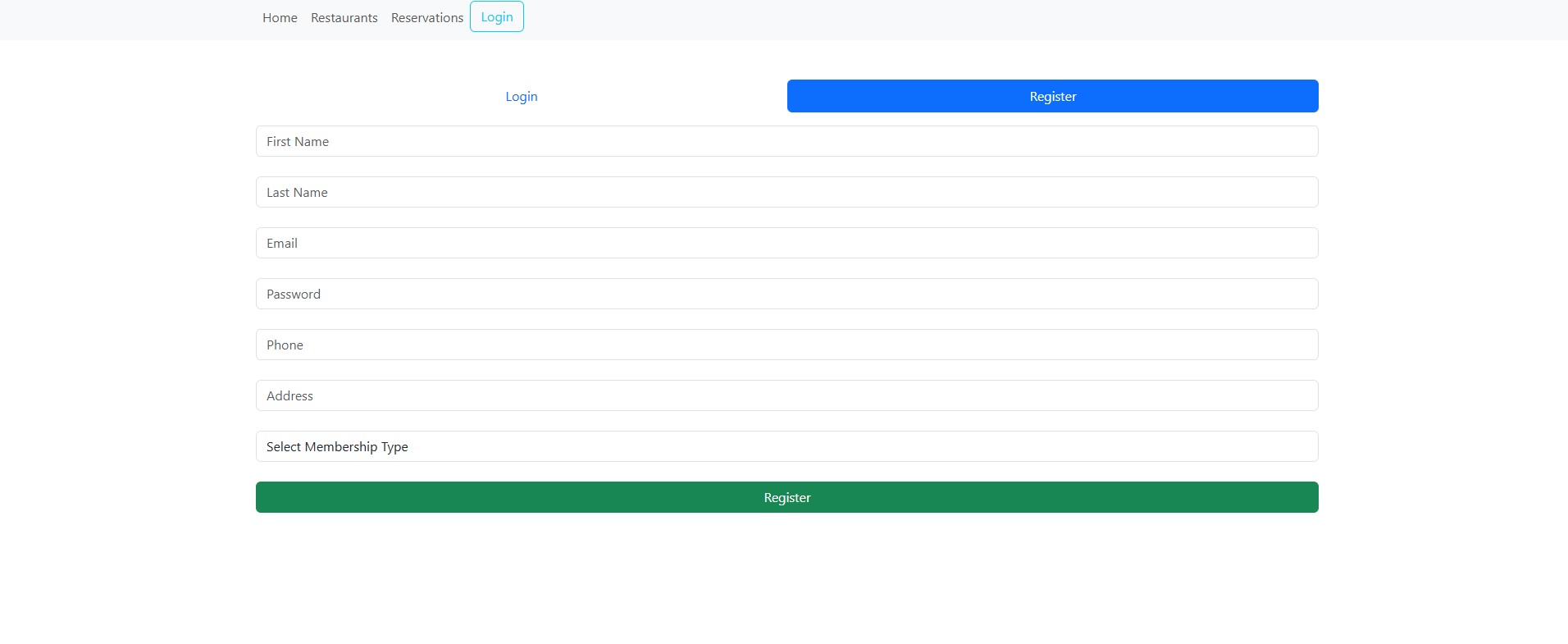Click the Home navigation link
Screen dimensions: 1568x644
[x=280, y=17]
